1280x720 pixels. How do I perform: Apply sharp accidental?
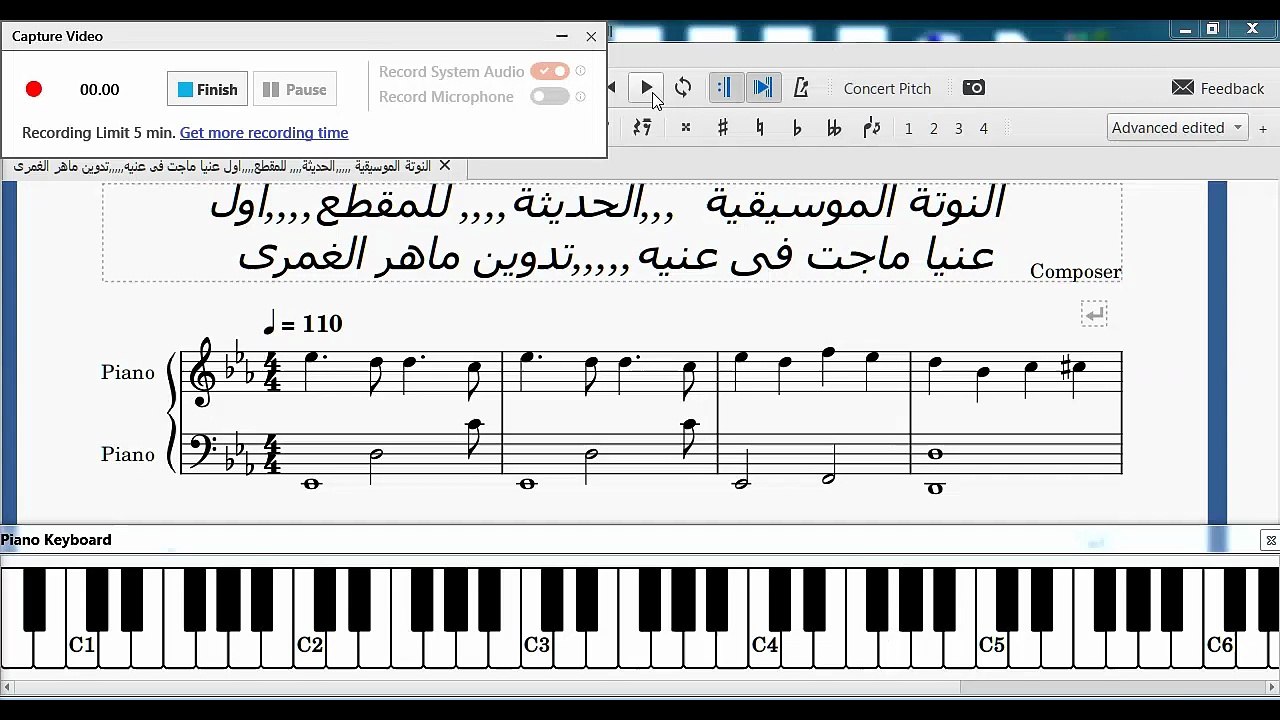click(722, 128)
